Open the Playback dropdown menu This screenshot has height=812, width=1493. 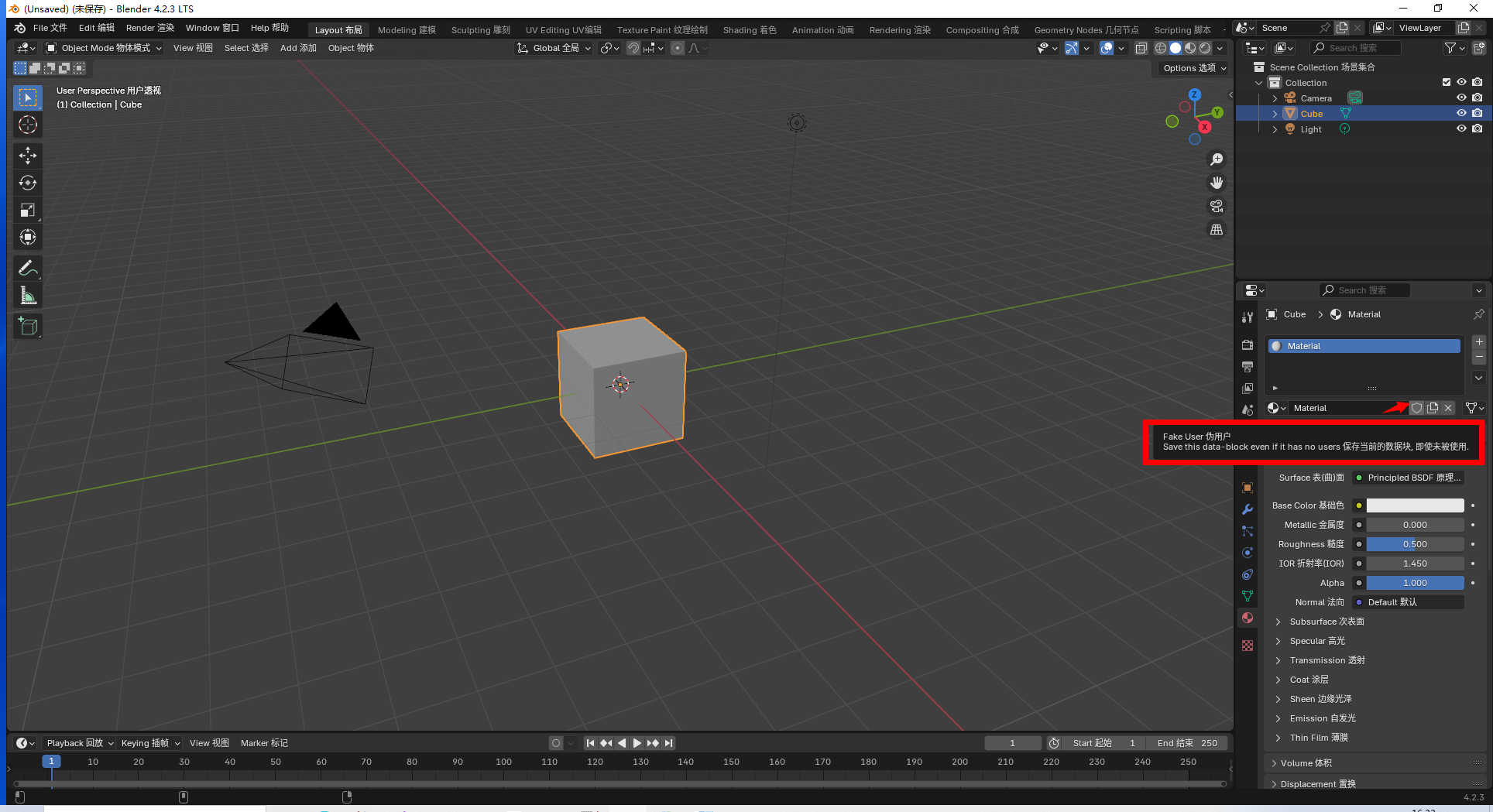coord(80,743)
